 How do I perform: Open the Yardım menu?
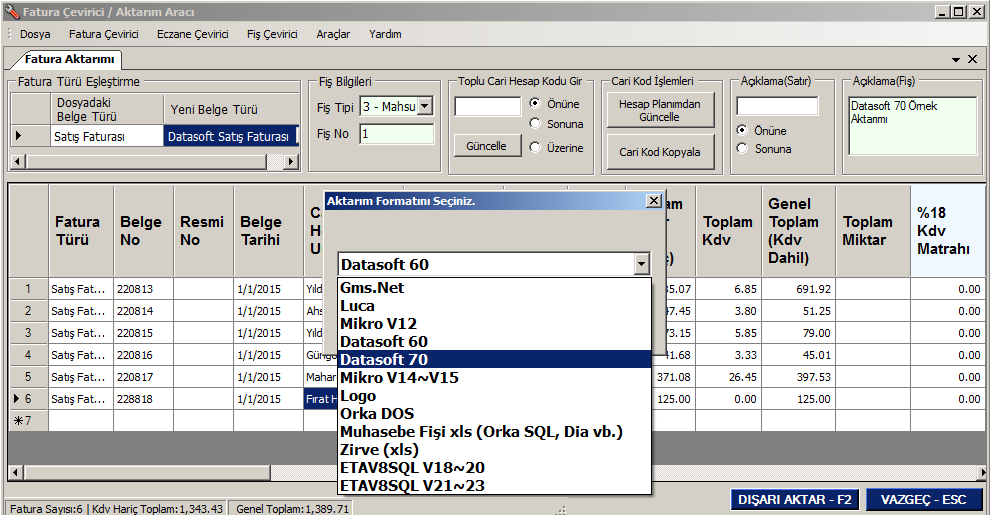(x=385, y=34)
